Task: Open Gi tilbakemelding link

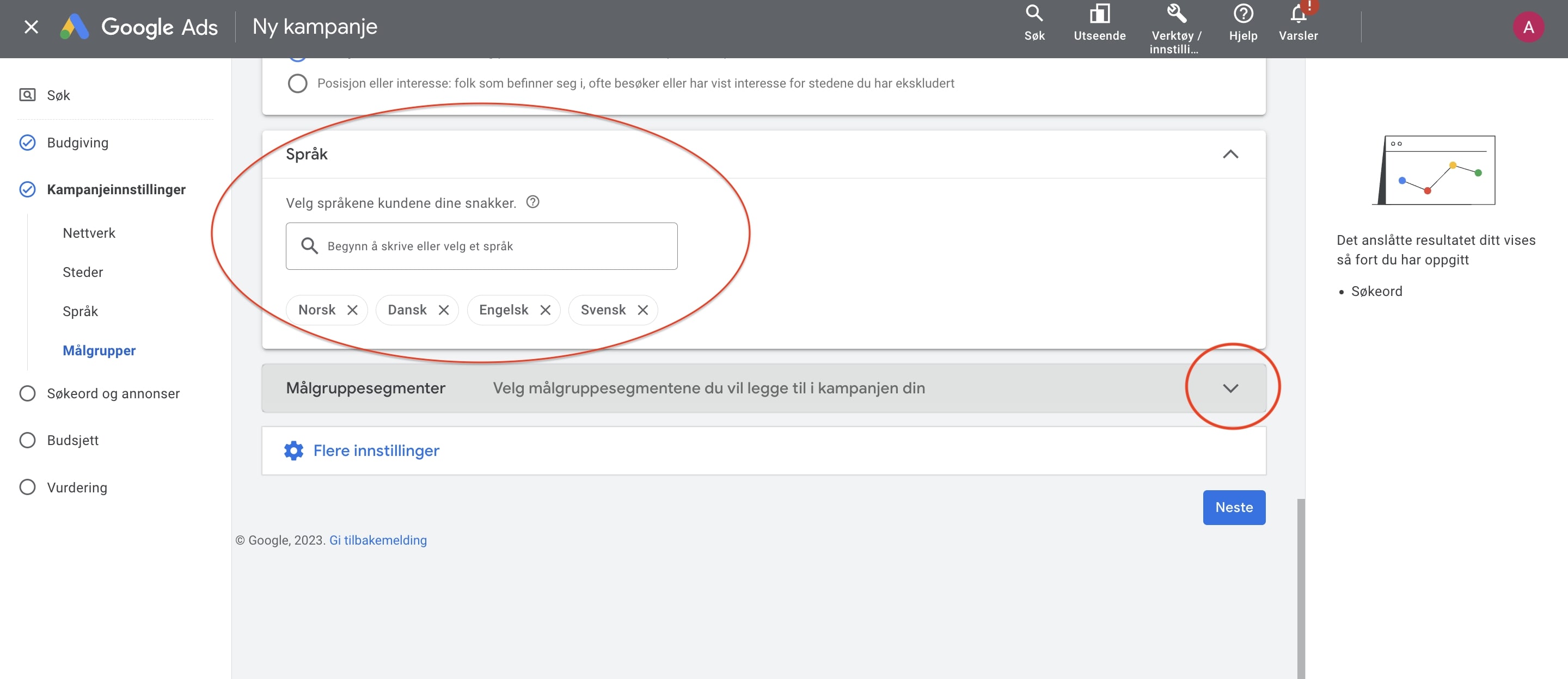Action: [377, 540]
